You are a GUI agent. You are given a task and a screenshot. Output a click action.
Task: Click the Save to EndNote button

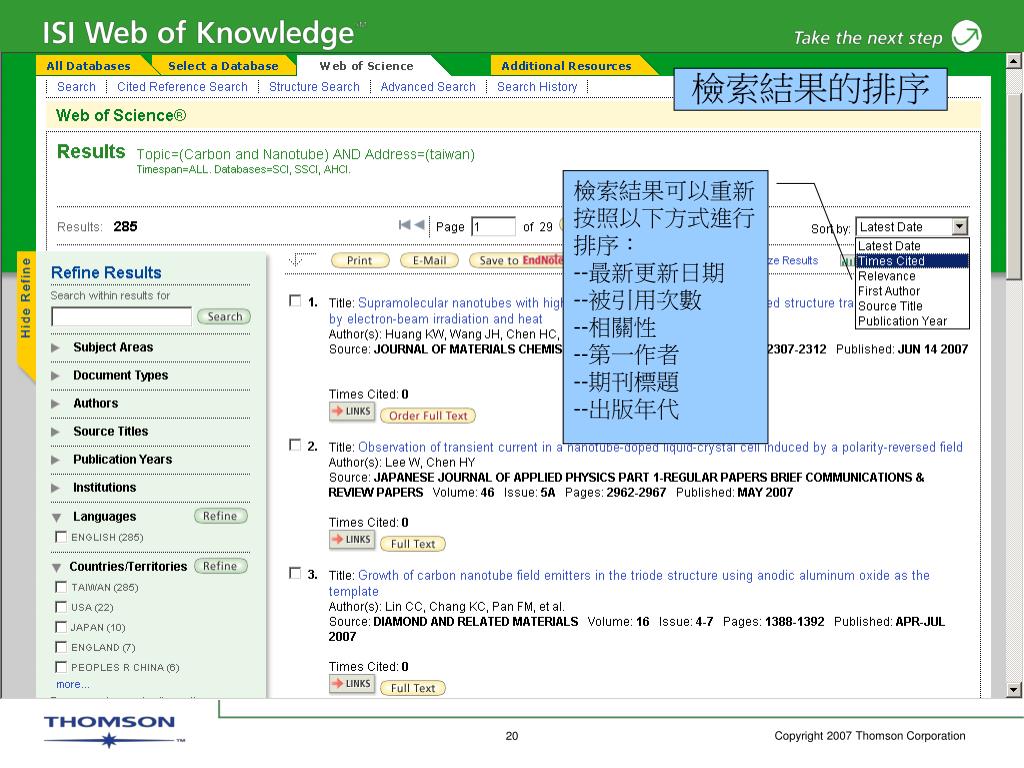pyautogui.click(x=517, y=261)
